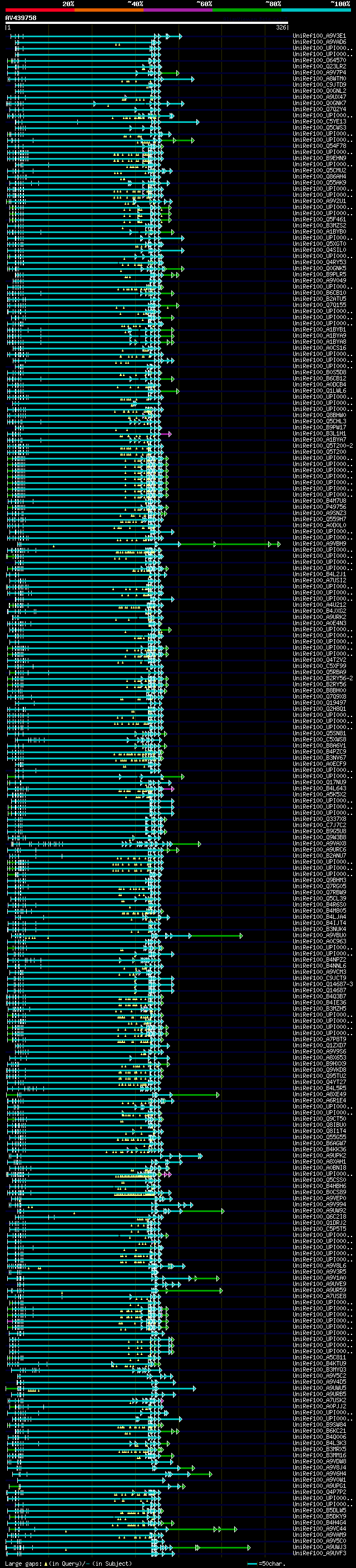Select the query title AV439758
The image size is (356, 1568).
pos(21,18)
